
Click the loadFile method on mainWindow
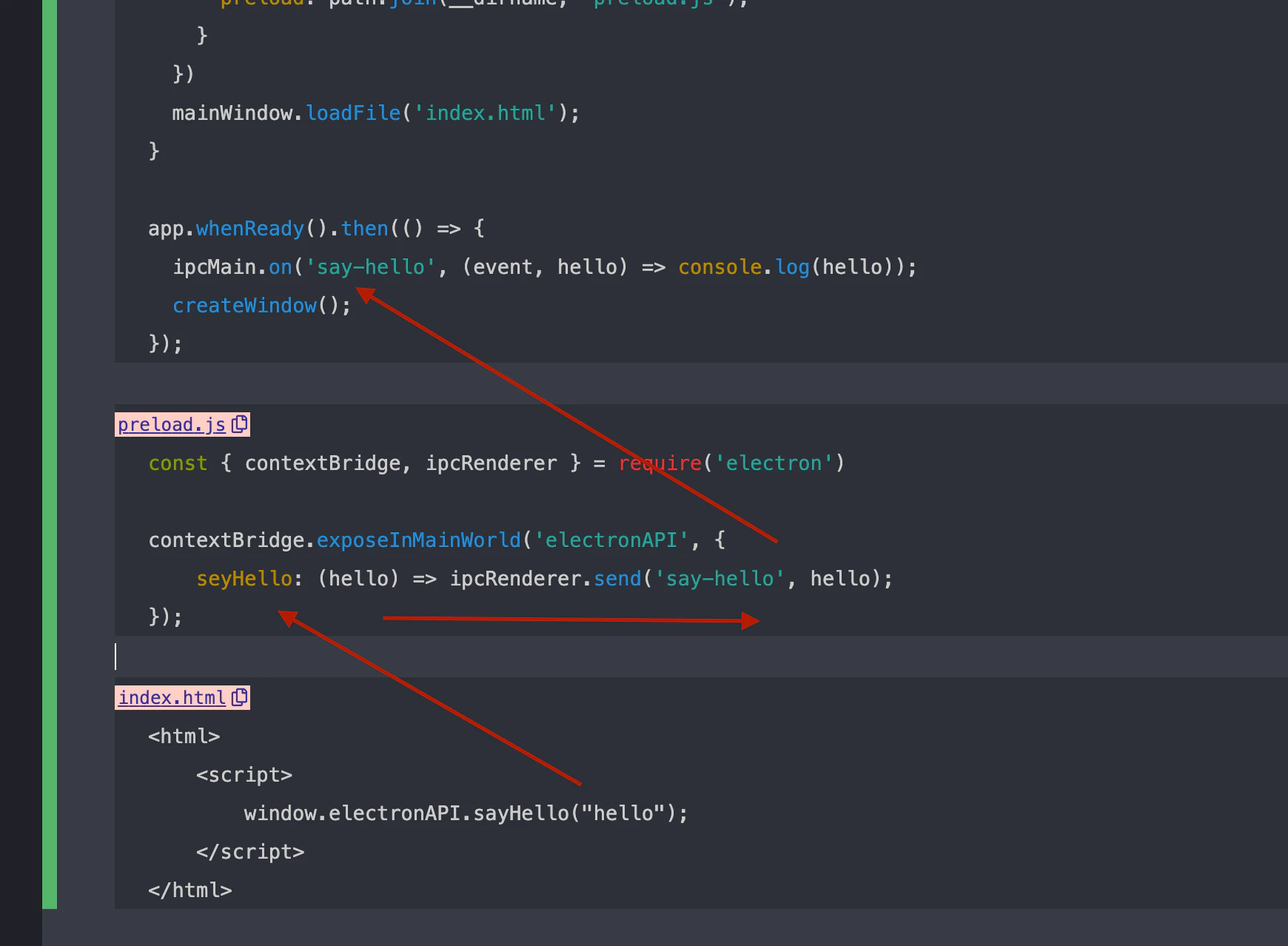tap(353, 113)
